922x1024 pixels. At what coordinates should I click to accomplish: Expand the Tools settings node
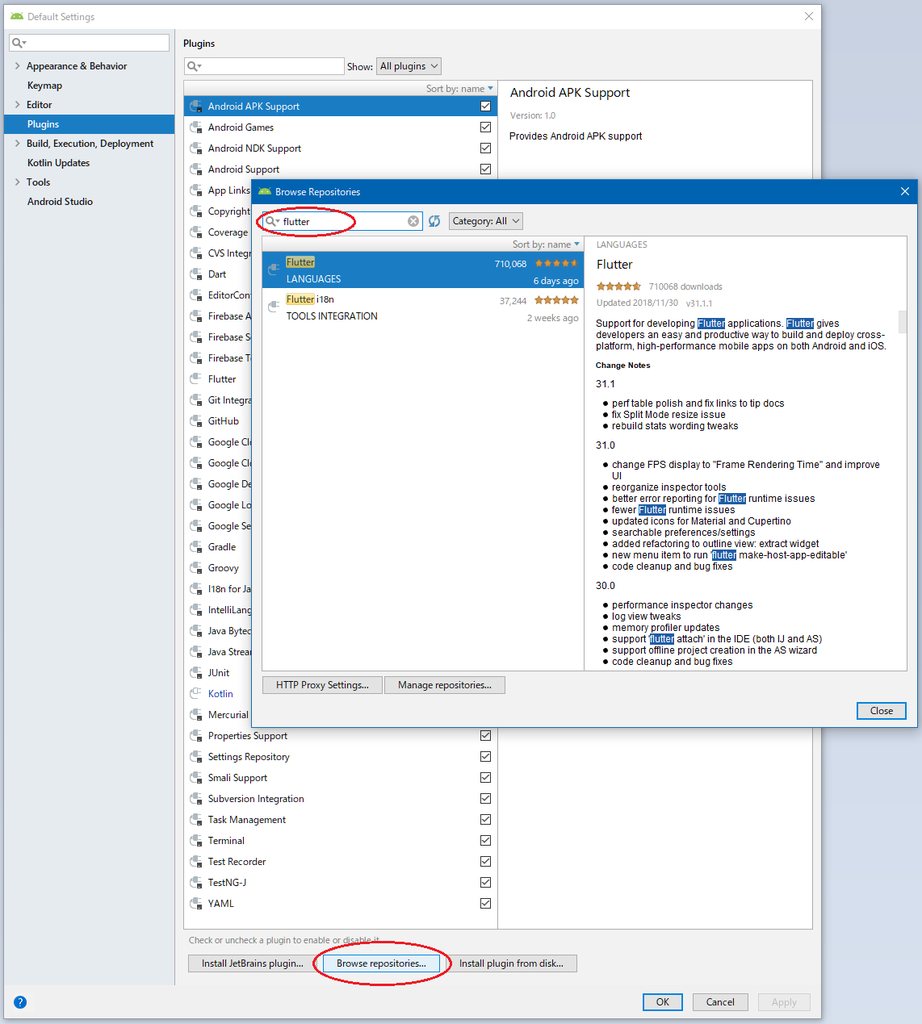tap(18, 182)
